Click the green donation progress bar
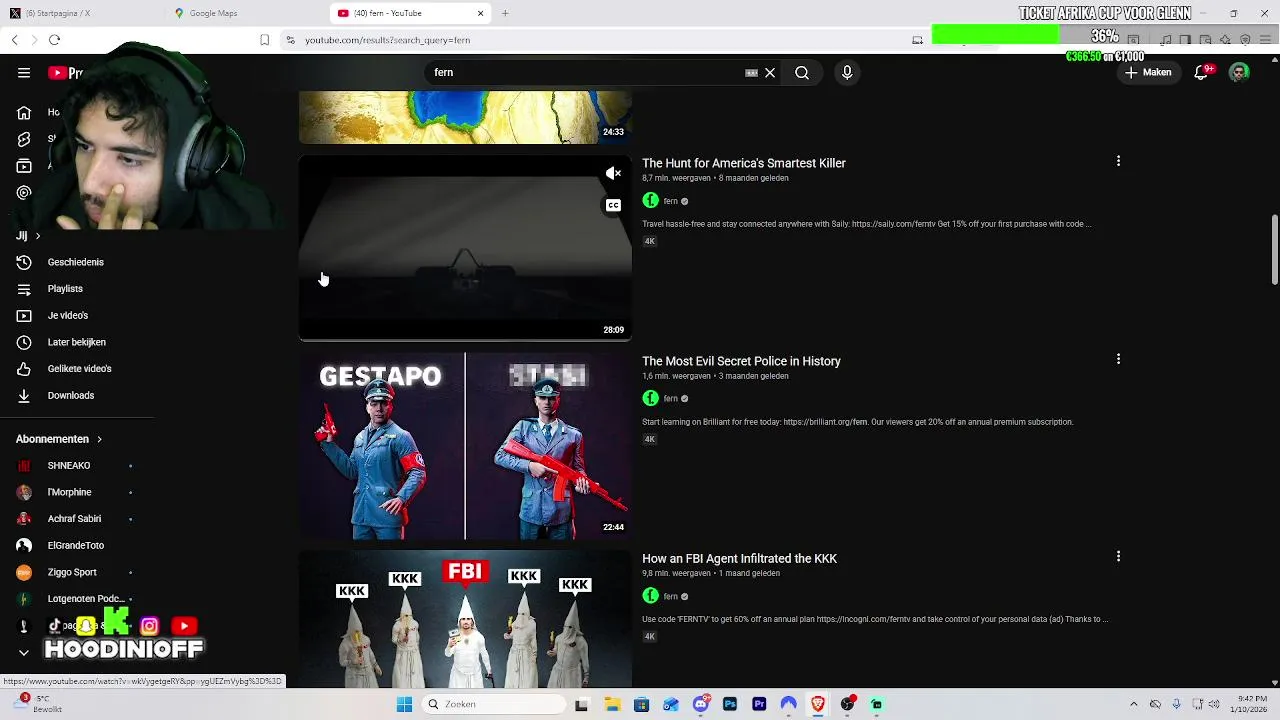This screenshot has width=1280, height=720. point(995,35)
